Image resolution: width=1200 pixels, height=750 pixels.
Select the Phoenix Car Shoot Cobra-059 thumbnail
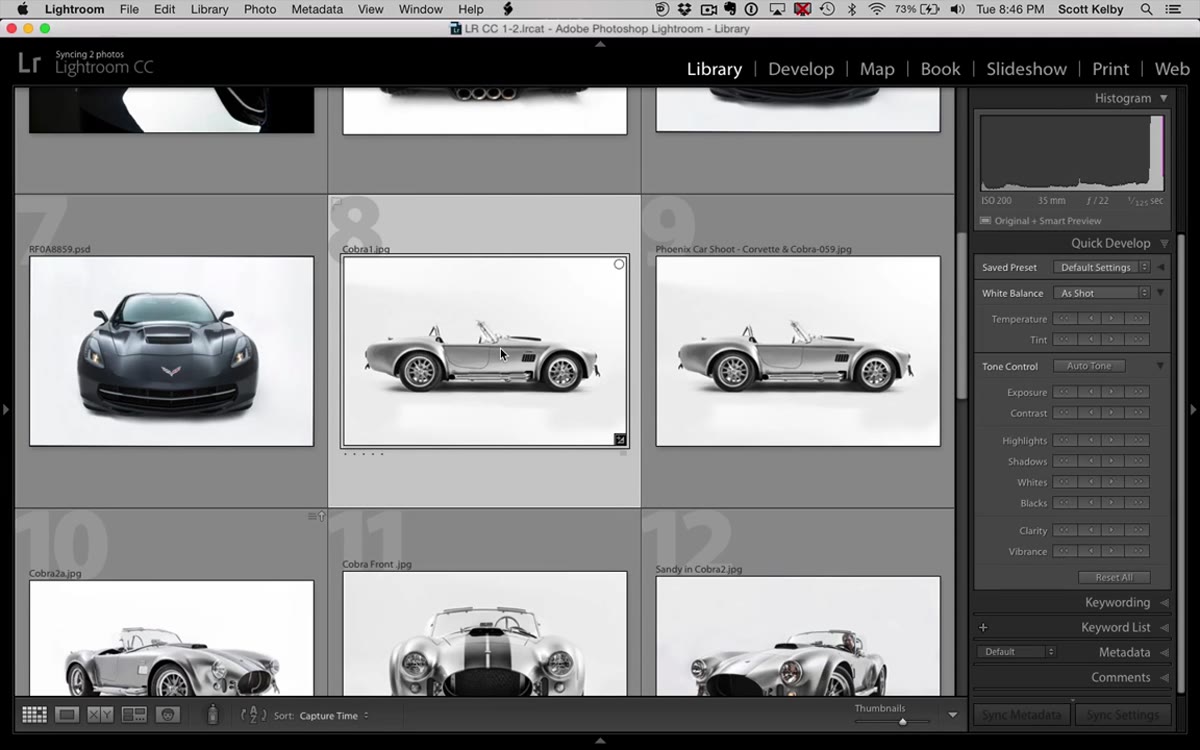[x=798, y=351]
